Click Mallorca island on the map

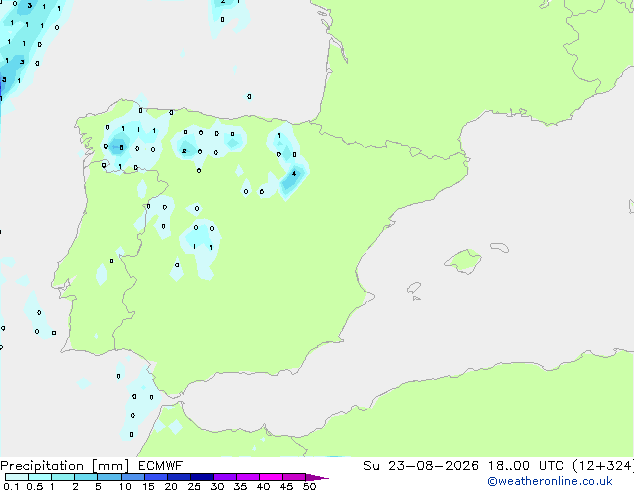click(x=464, y=261)
